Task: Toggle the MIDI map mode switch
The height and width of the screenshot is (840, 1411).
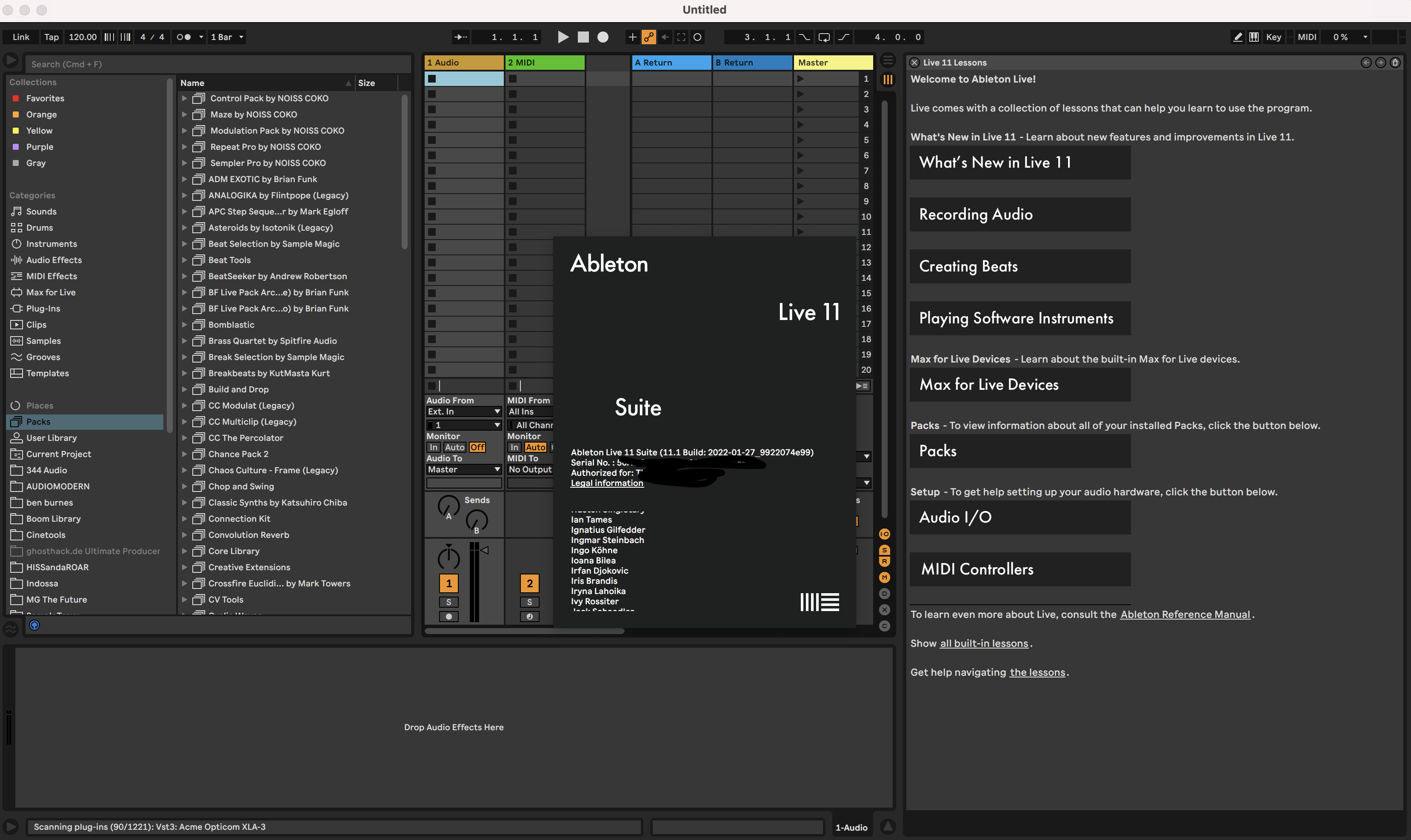Action: [1307, 37]
